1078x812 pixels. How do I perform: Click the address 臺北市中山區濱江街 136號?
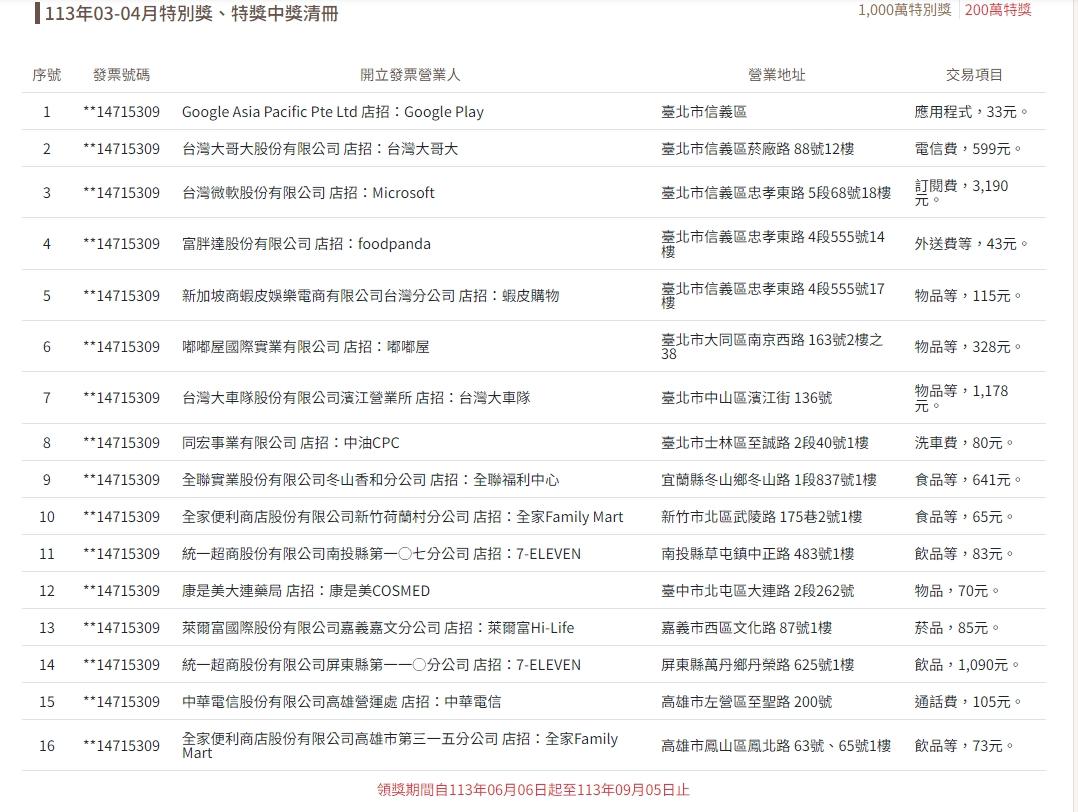[x=747, y=397]
